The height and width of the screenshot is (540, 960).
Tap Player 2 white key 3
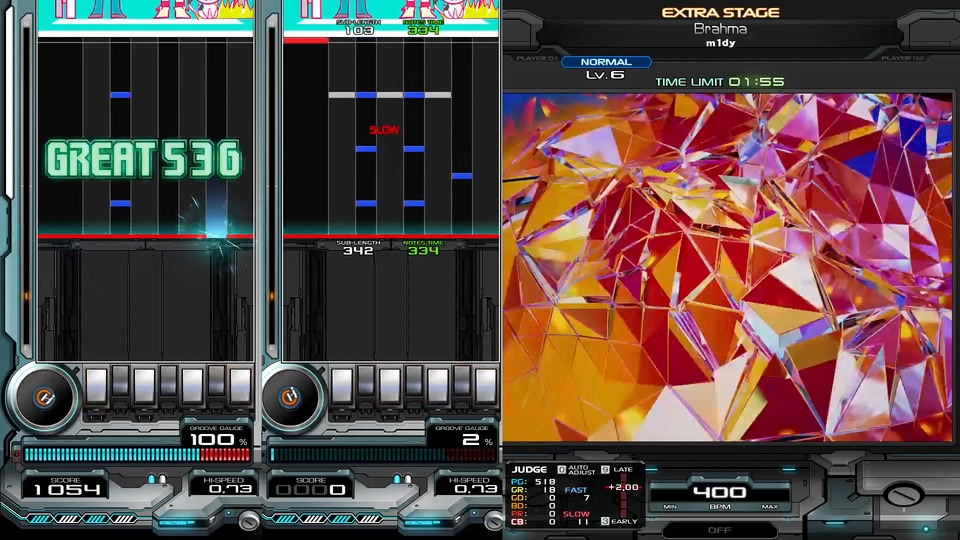(x=390, y=386)
